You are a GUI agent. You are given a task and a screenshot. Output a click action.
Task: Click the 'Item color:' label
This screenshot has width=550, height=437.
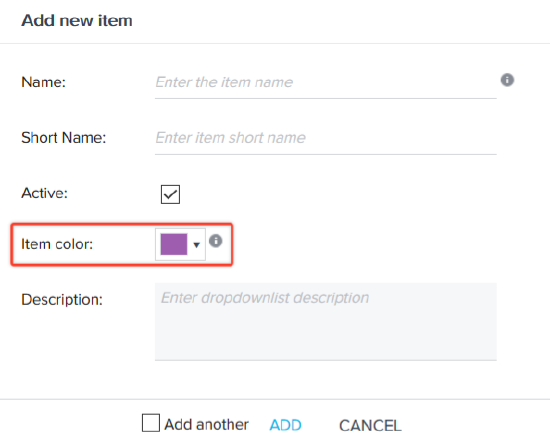pos(57,244)
